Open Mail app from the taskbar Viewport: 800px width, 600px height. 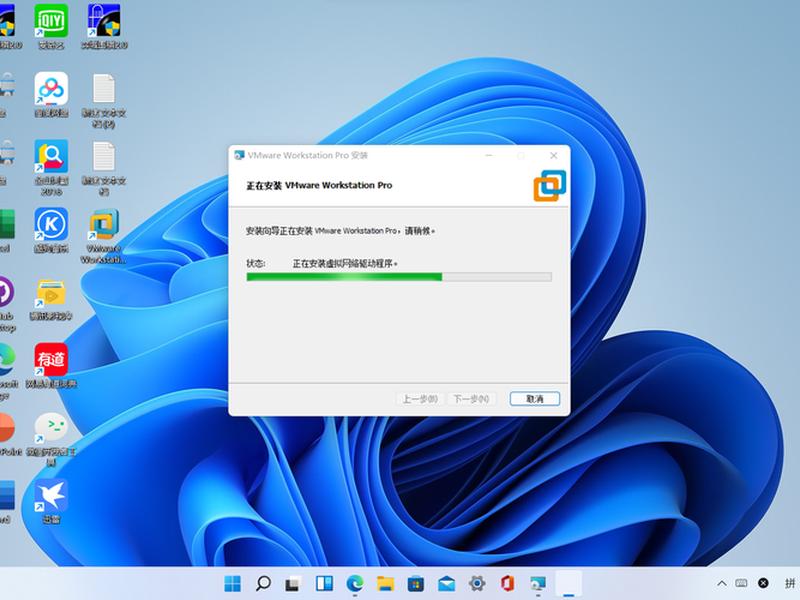click(446, 583)
